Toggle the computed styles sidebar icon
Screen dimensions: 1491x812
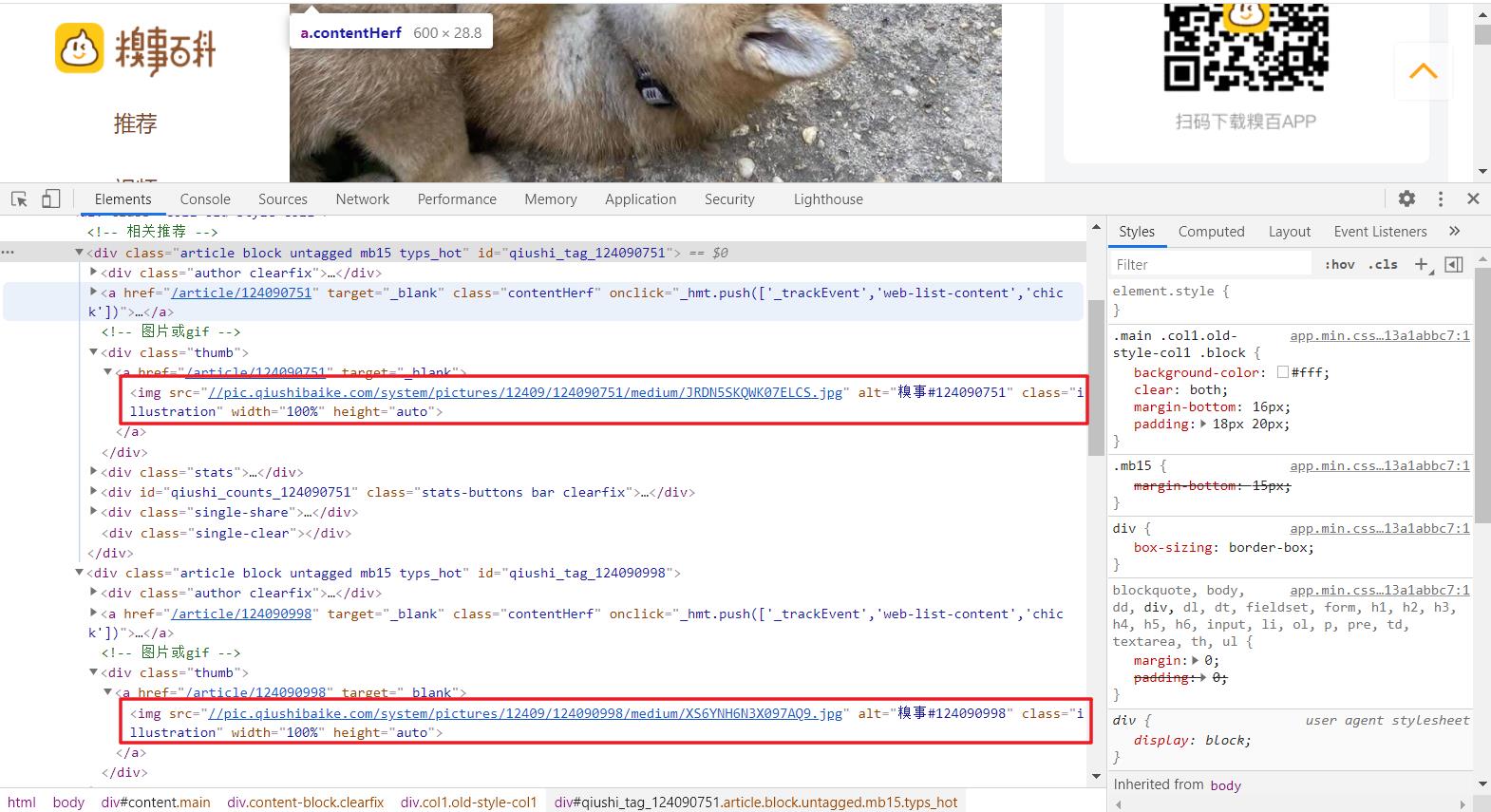(x=1454, y=264)
